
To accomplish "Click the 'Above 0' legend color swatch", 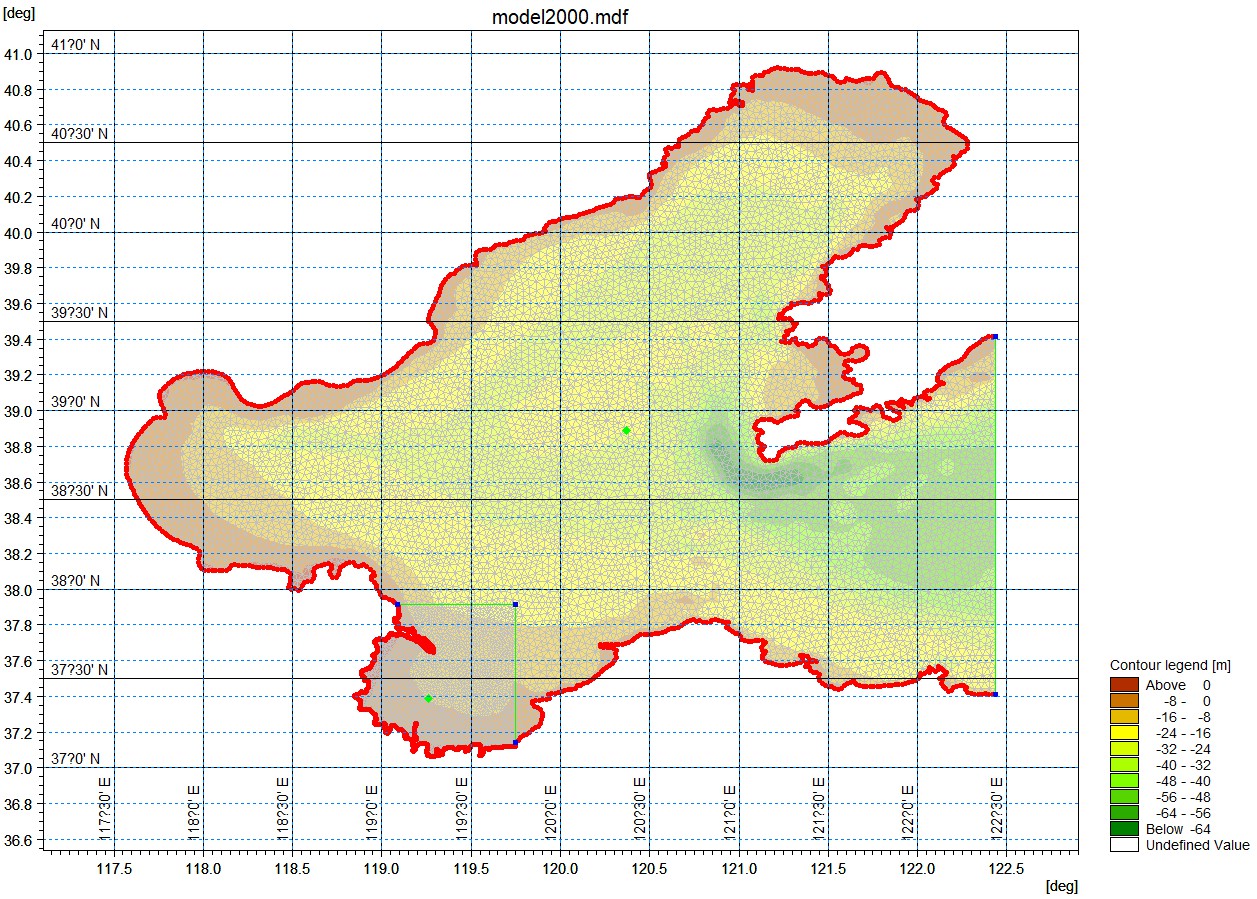I will 1124,685.
